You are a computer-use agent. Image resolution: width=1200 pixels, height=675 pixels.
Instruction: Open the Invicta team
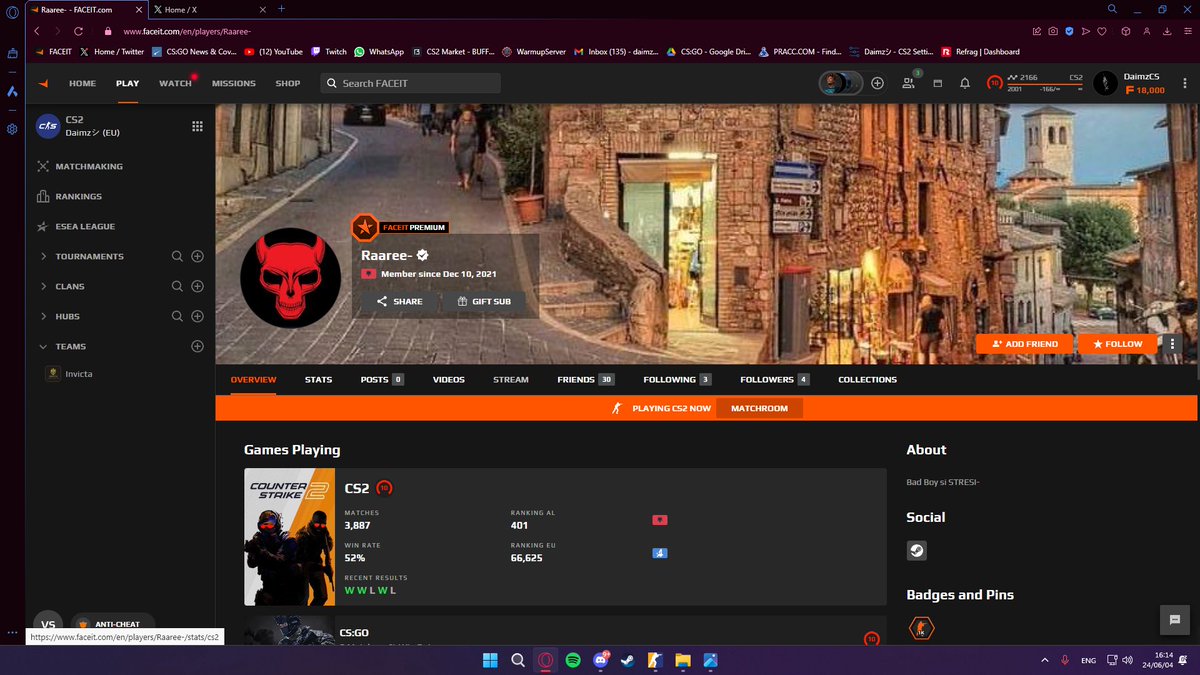coord(70,373)
